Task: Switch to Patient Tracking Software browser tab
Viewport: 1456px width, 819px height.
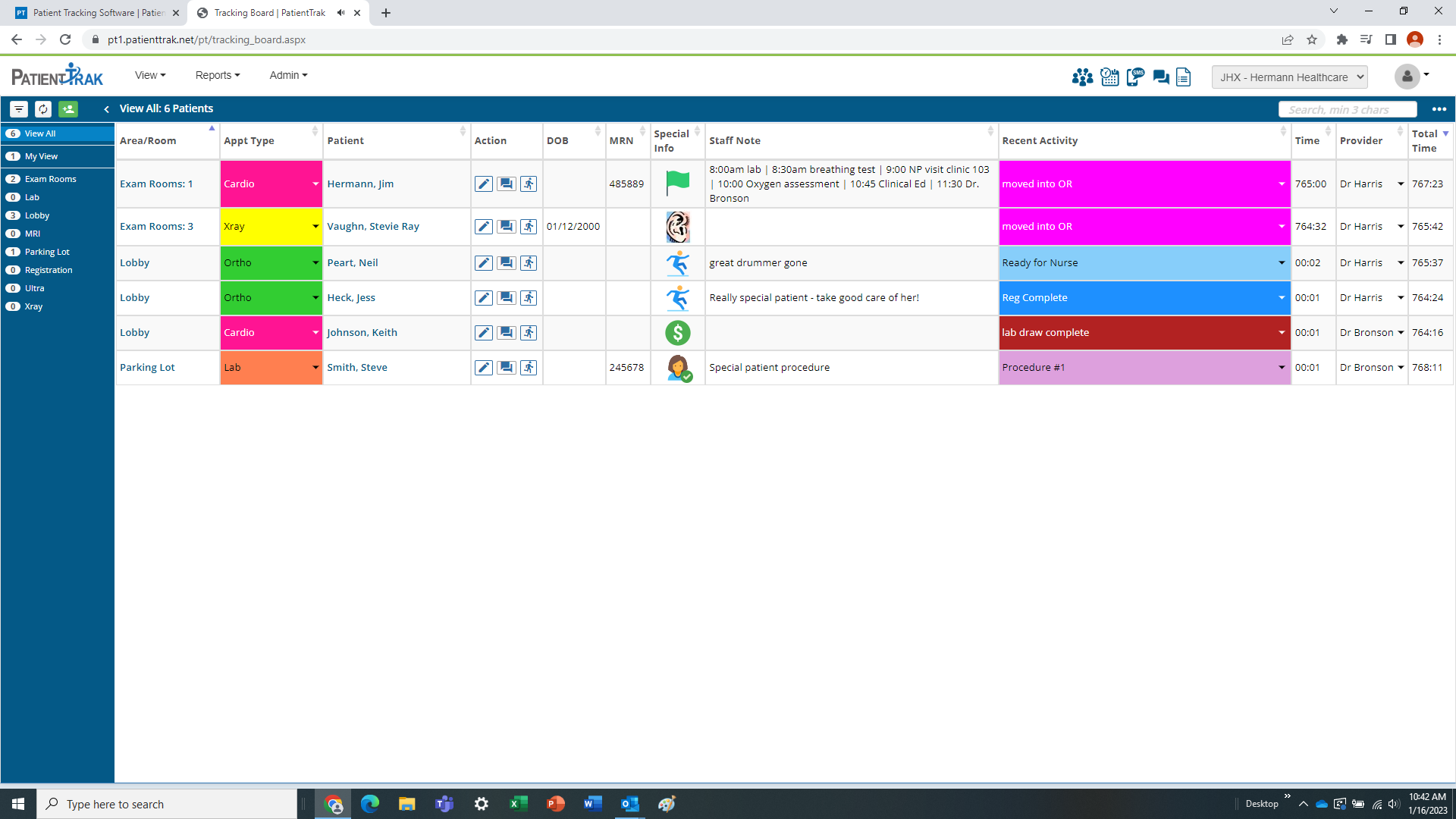Action: tap(96, 13)
